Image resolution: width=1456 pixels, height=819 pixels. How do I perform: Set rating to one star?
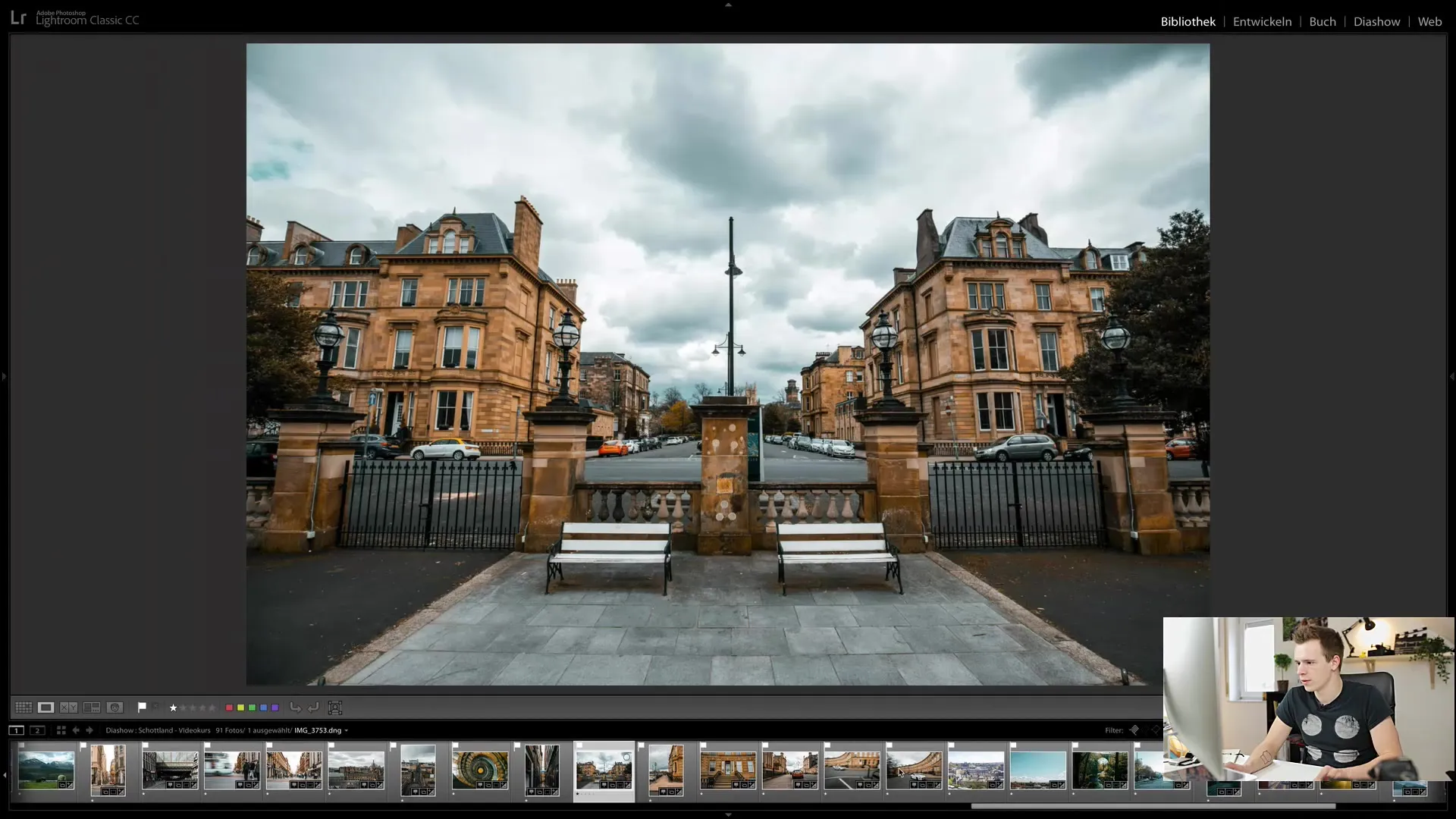click(173, 708)
